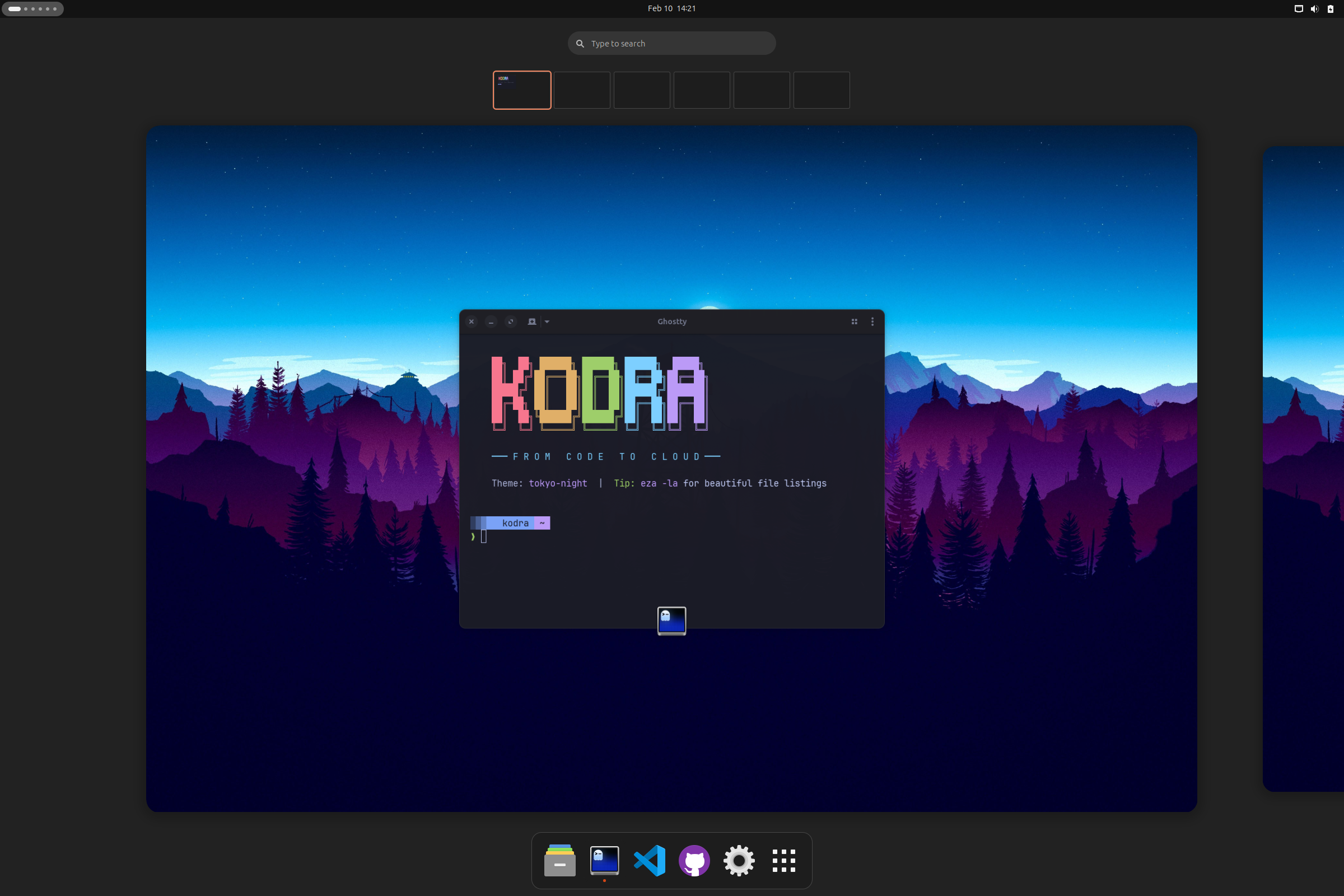Open the date and time menu

tap(671, 8)
